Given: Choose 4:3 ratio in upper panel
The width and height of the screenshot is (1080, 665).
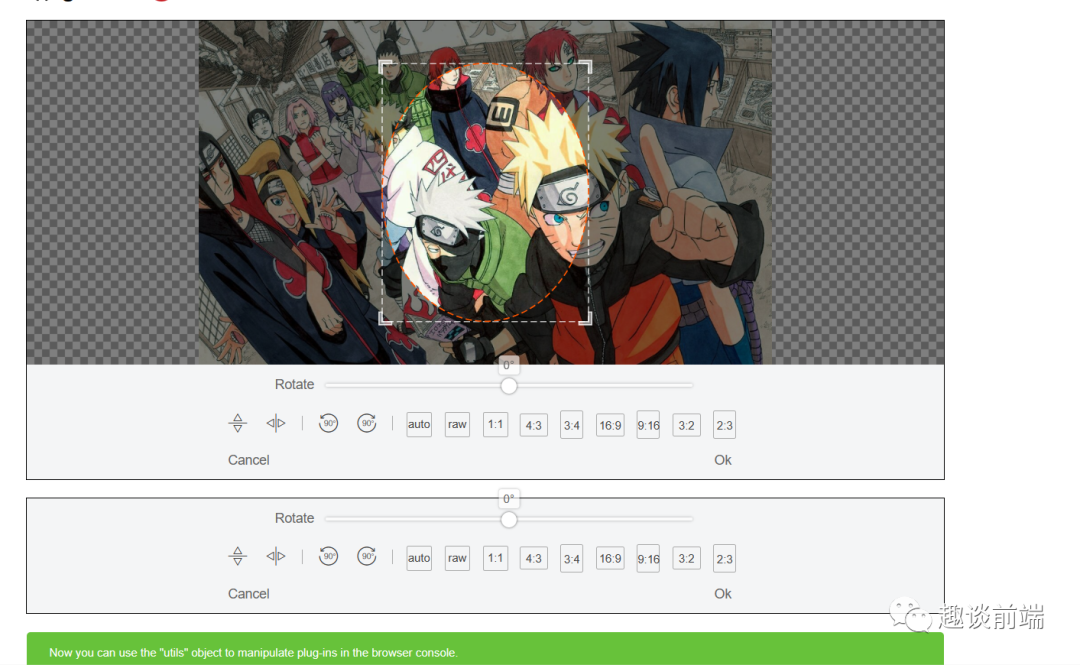Looking at the screenshot, I should click(x=534, y=425).
